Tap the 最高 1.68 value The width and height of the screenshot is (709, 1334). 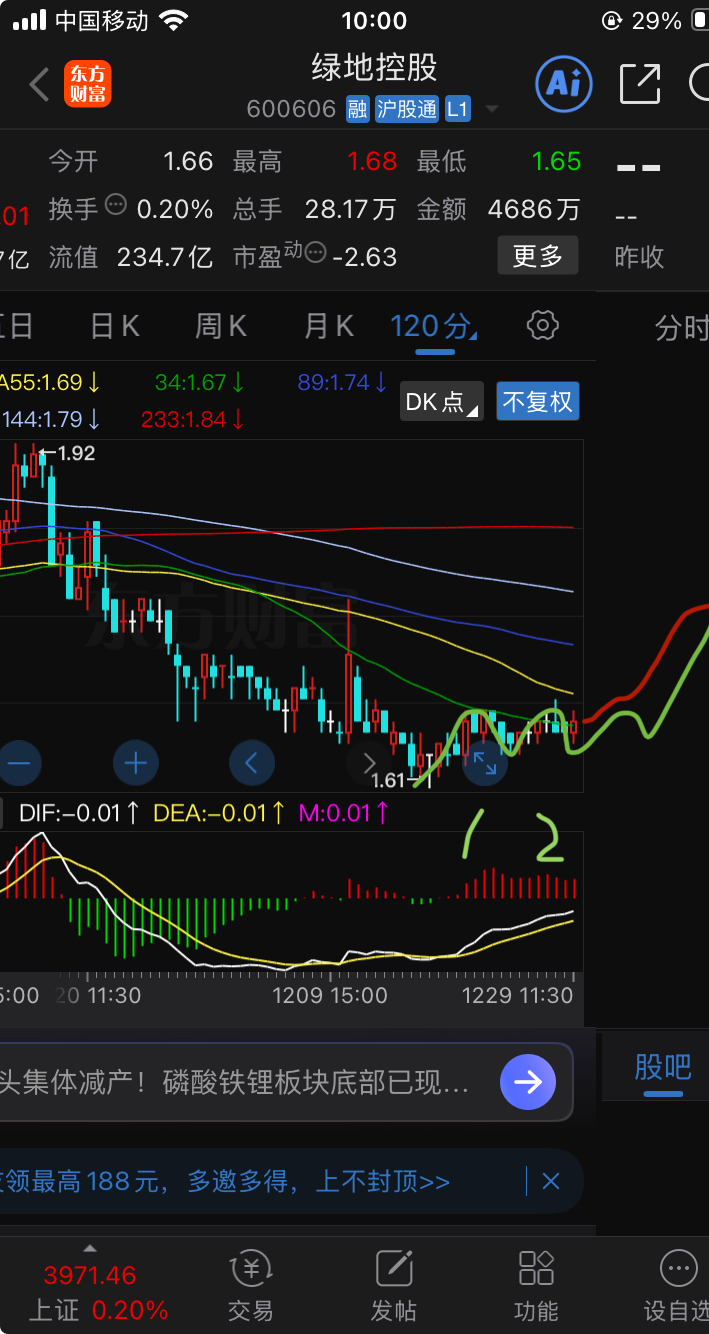pos(372,161)
